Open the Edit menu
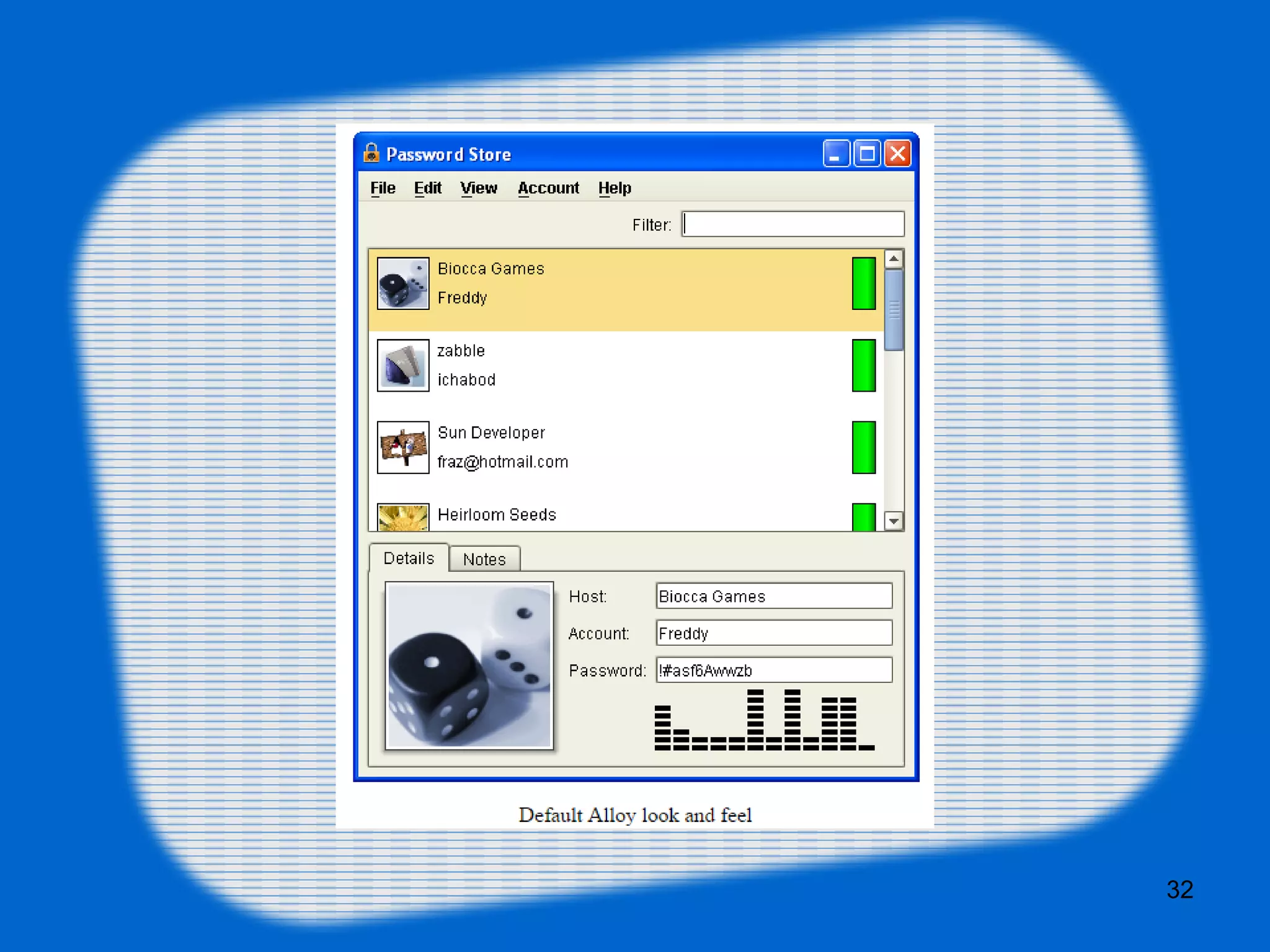This screenshot has height=952, width=1270. [427, 188]
